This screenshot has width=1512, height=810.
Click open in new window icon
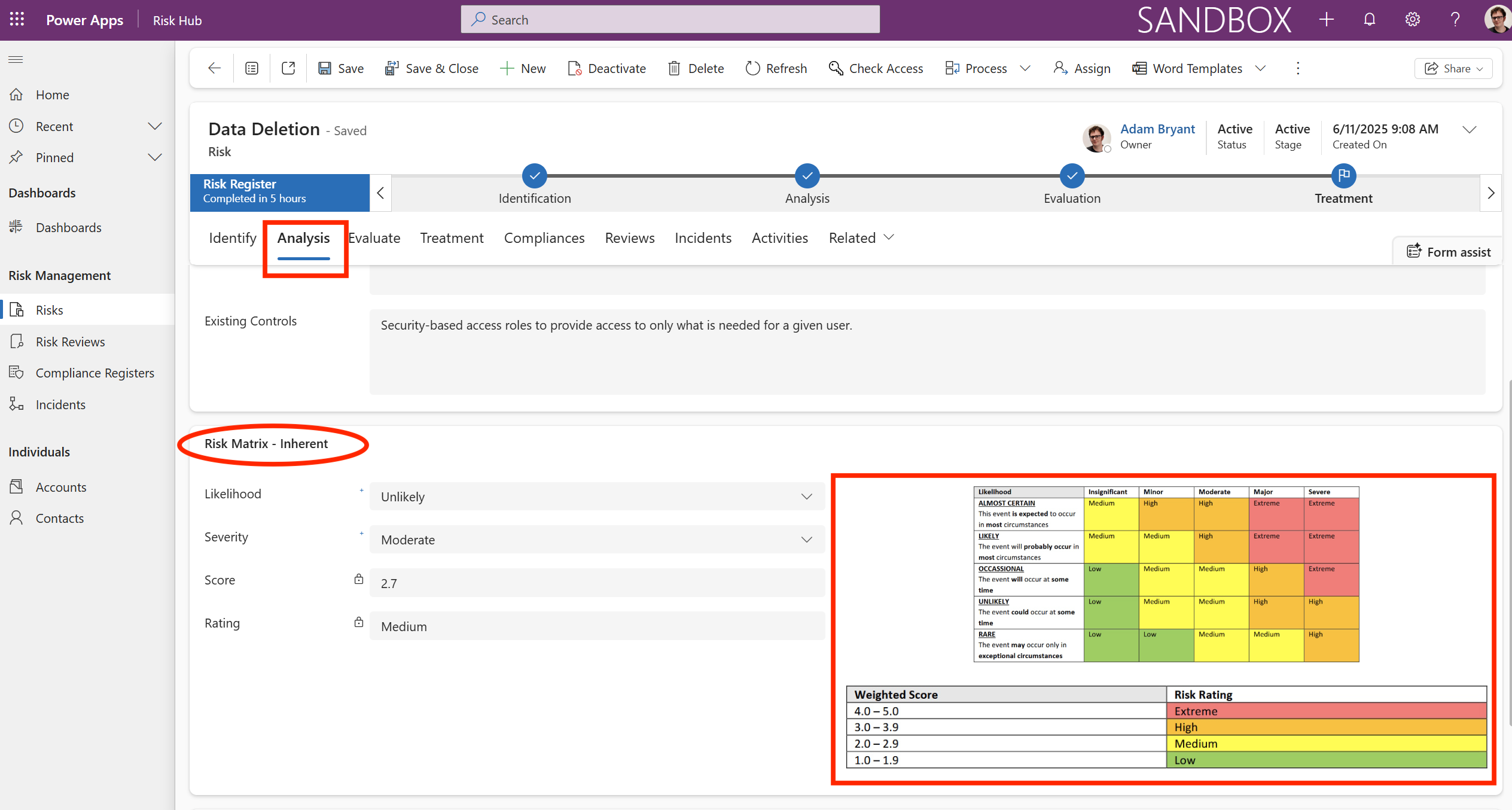pyautogui.click(x=288, y=68)
